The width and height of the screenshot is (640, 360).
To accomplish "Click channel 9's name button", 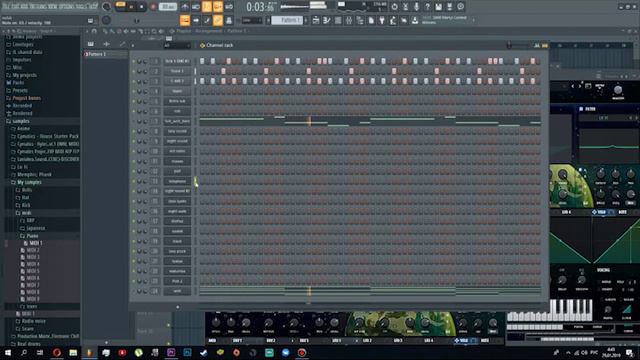I will coord(177,141).
